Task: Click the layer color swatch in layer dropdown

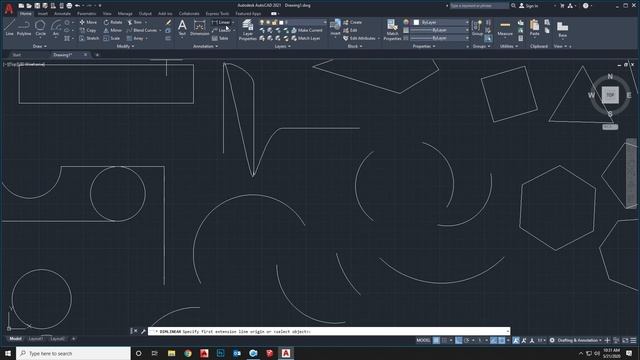Action: tap(281, 22)
